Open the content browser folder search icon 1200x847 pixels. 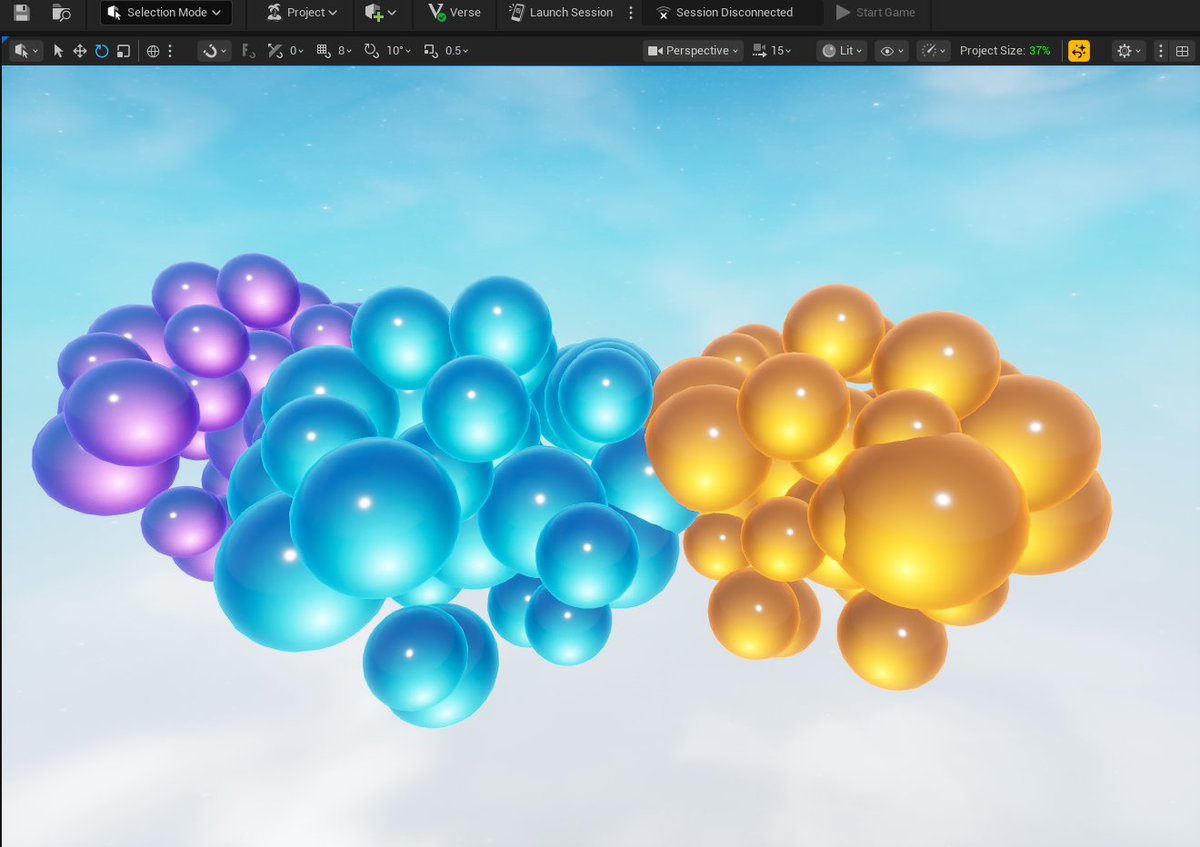coord(62,13)
